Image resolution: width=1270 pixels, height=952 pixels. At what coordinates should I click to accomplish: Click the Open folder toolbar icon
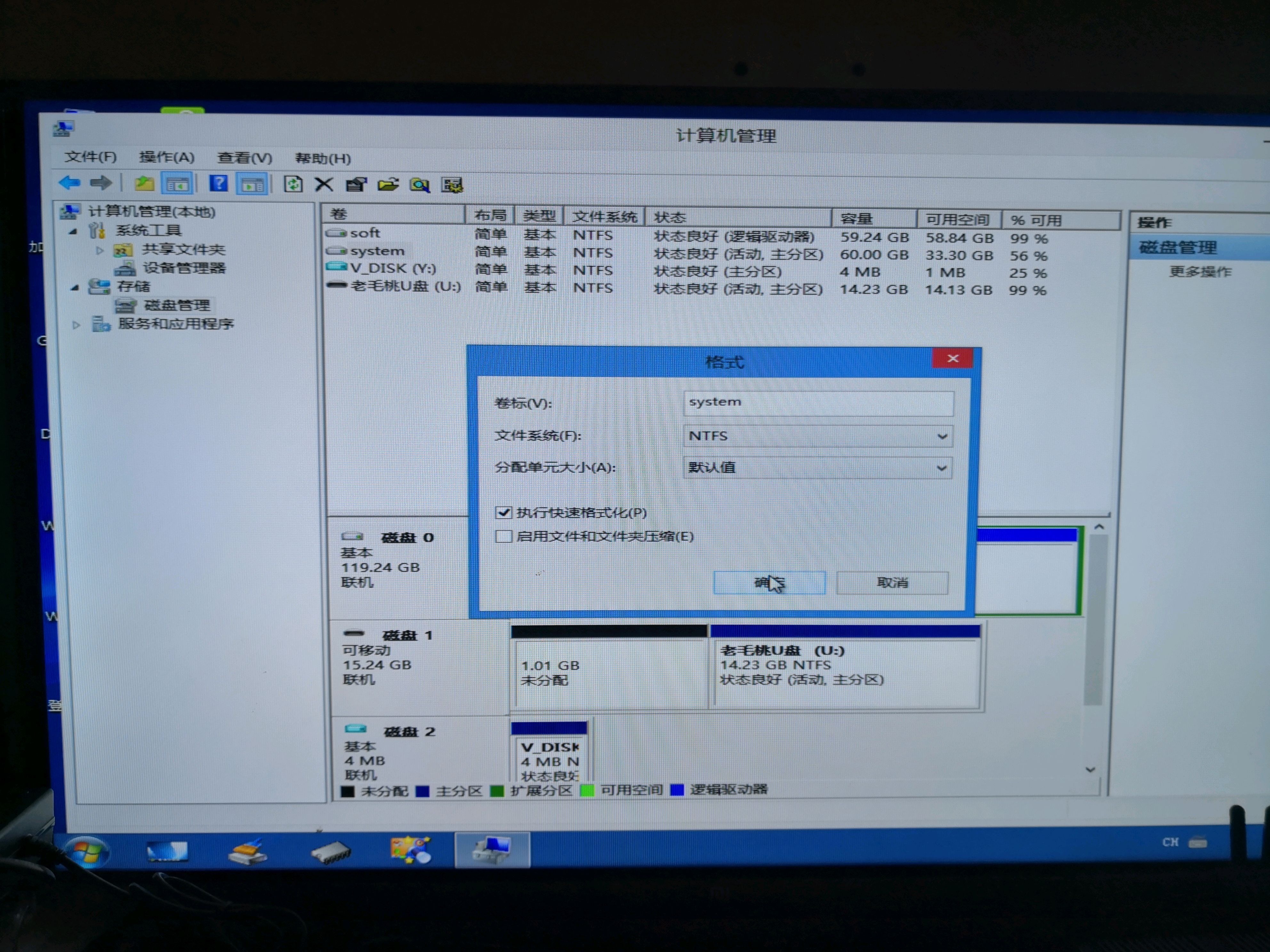(388, 185)
